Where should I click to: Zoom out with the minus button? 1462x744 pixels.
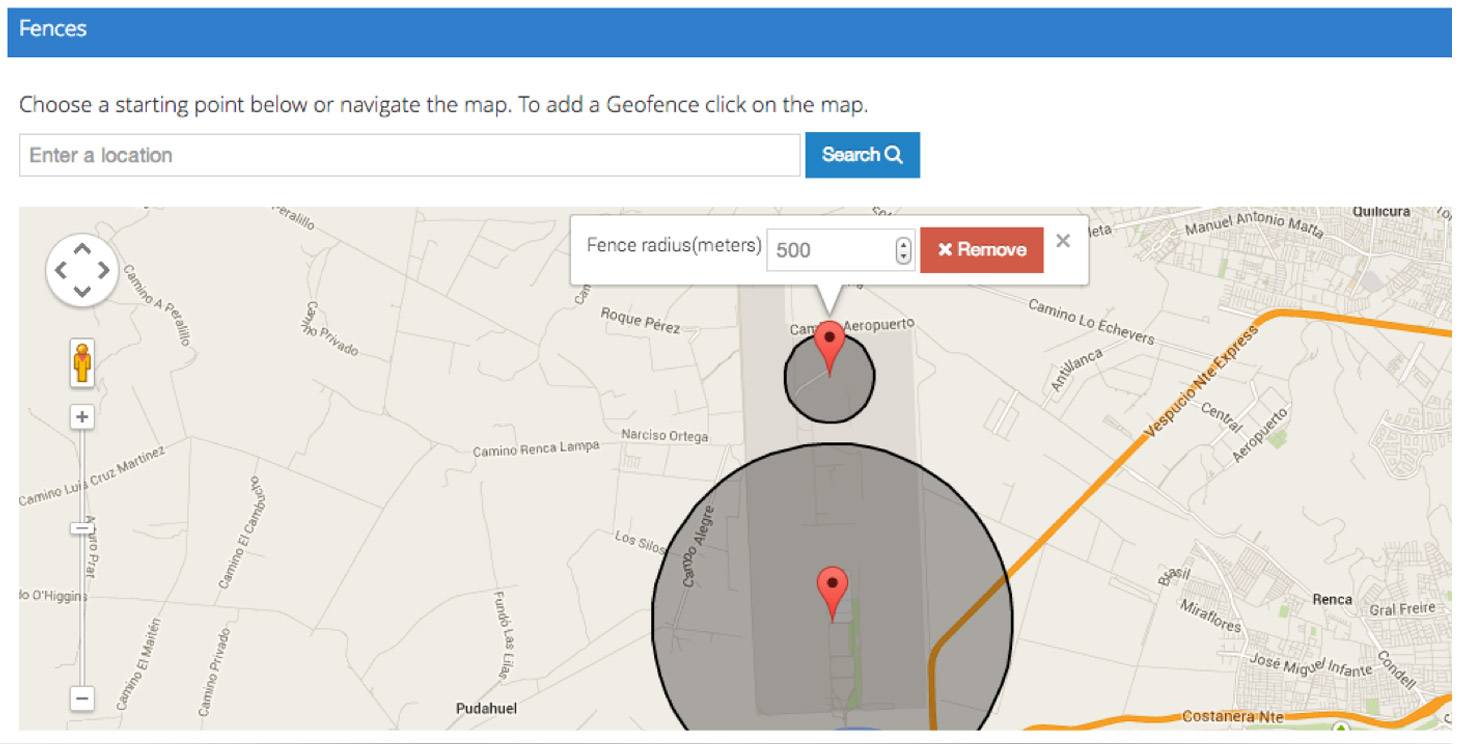(x=82, y=699)
